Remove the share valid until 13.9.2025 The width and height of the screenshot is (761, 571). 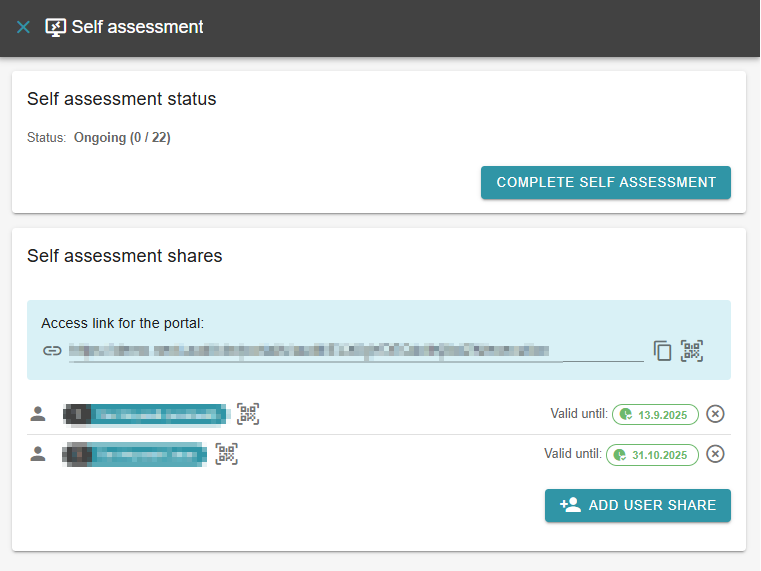point(715,414)
